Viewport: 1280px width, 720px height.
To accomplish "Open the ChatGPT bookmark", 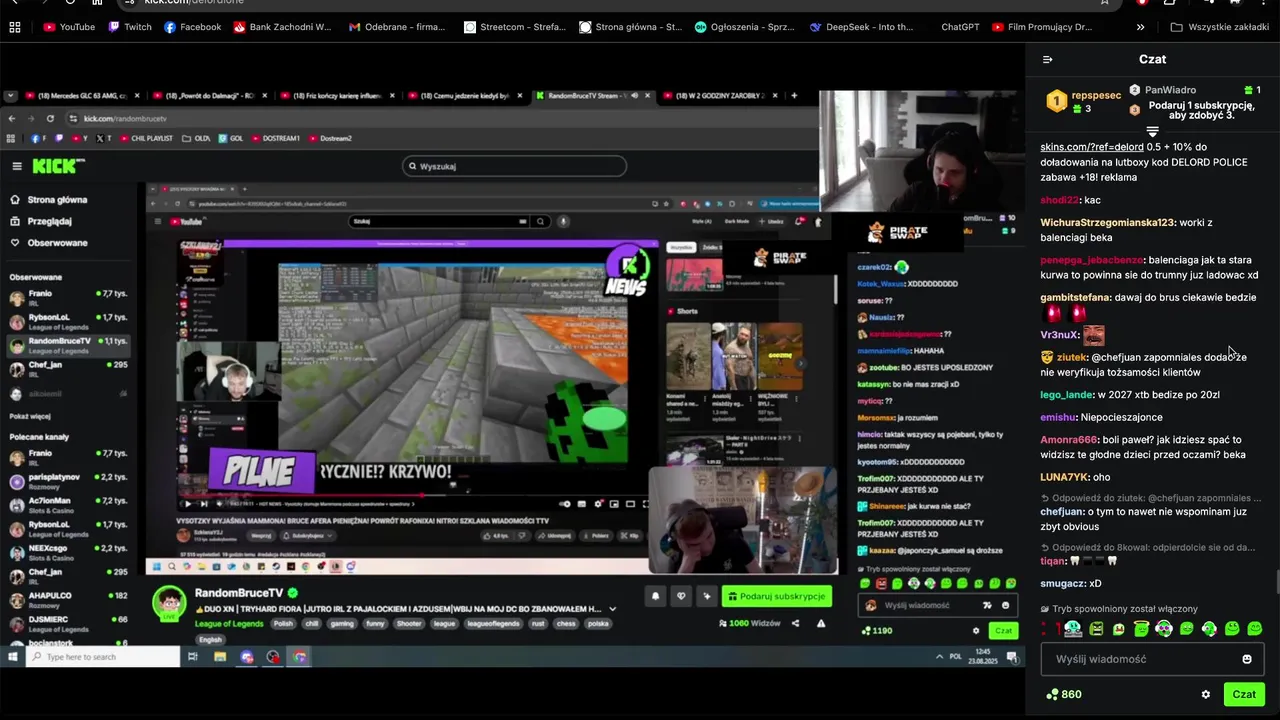I will click(x=961, y=27).
